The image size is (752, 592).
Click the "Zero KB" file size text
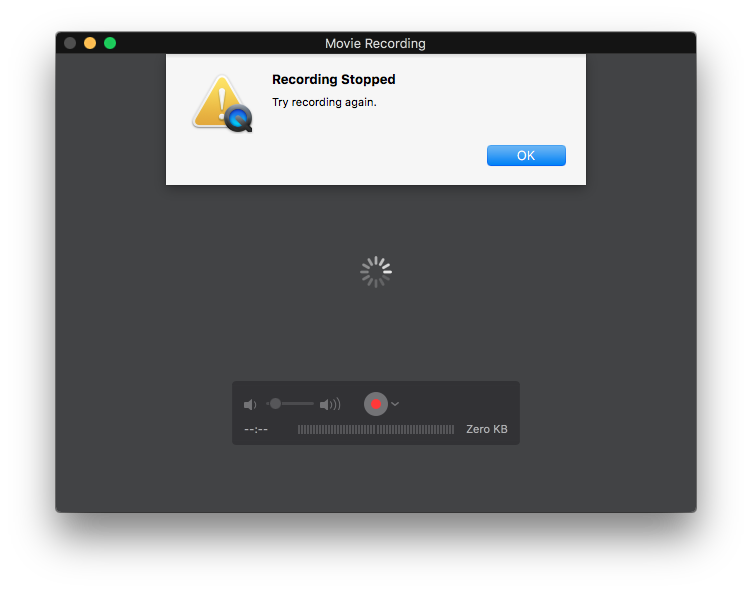coord(486,429)
